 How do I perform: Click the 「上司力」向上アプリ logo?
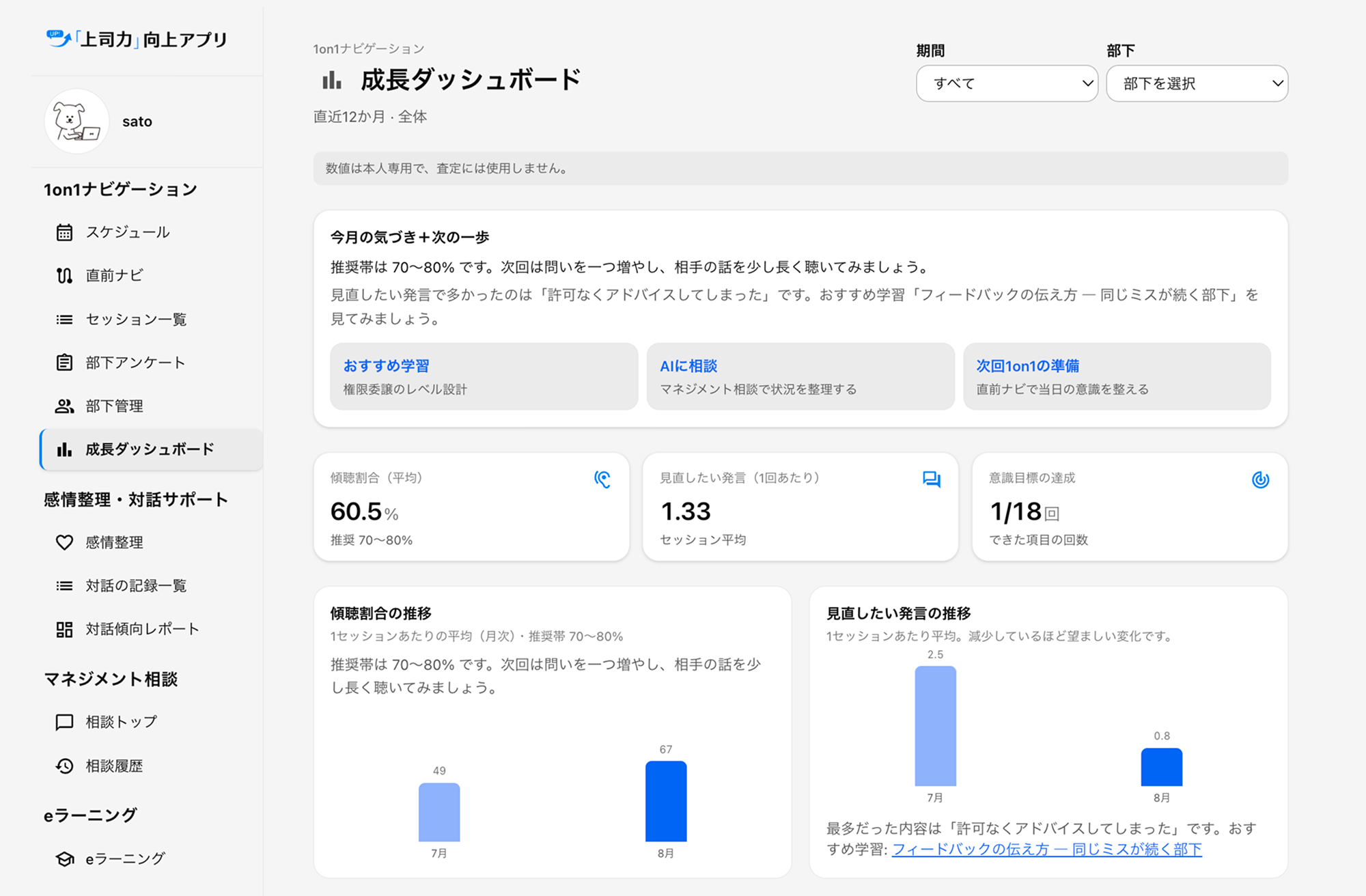click(137, 39)
